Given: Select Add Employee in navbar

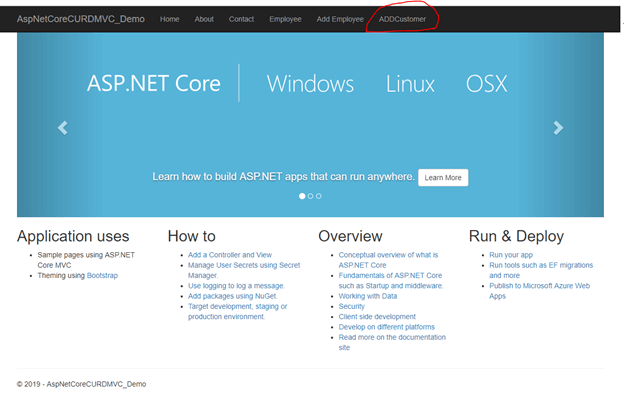Looking at the screenshot, I should click(x=340, y=19).
